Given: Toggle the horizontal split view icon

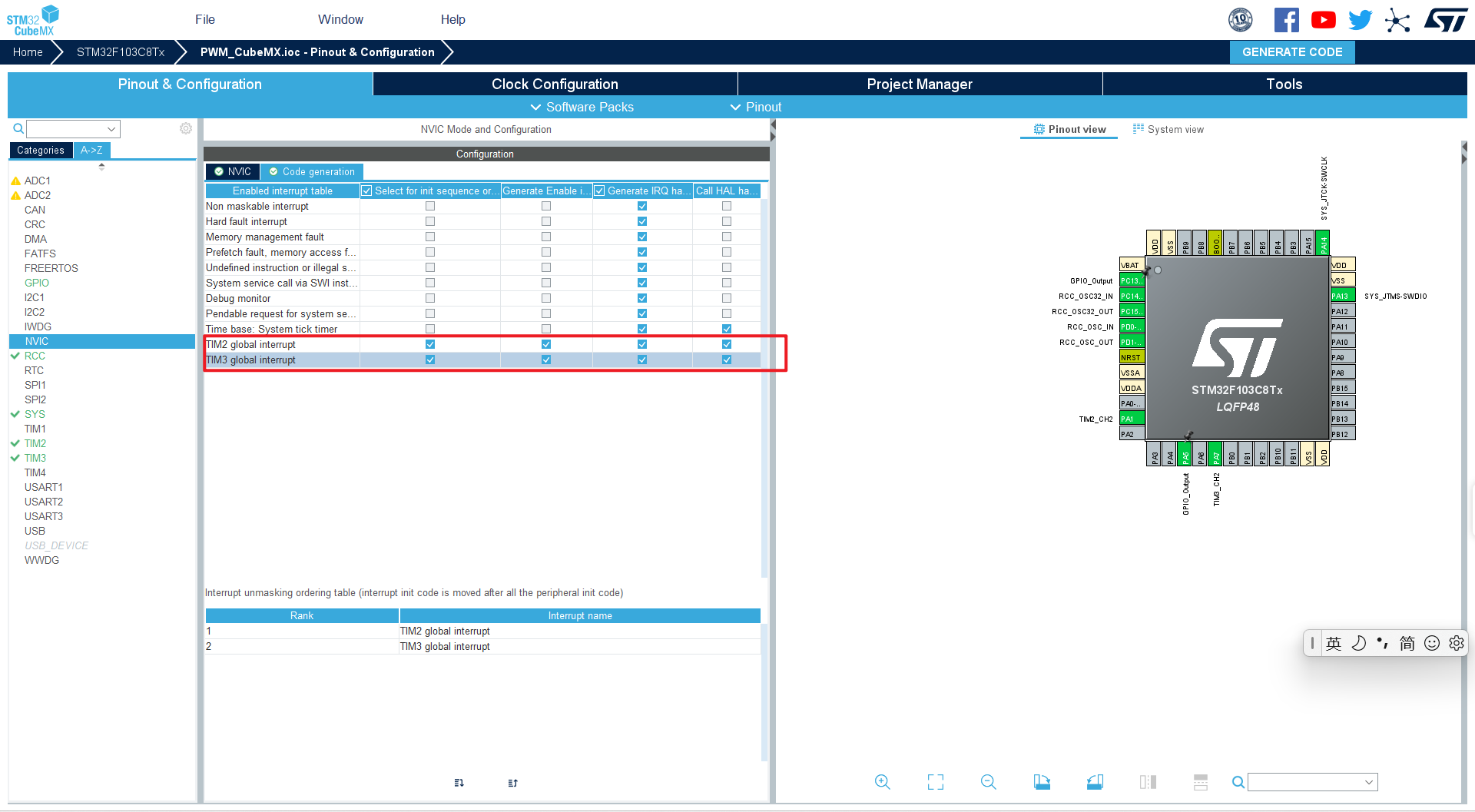Looking at the screenshot, I should click(1201, 782).
